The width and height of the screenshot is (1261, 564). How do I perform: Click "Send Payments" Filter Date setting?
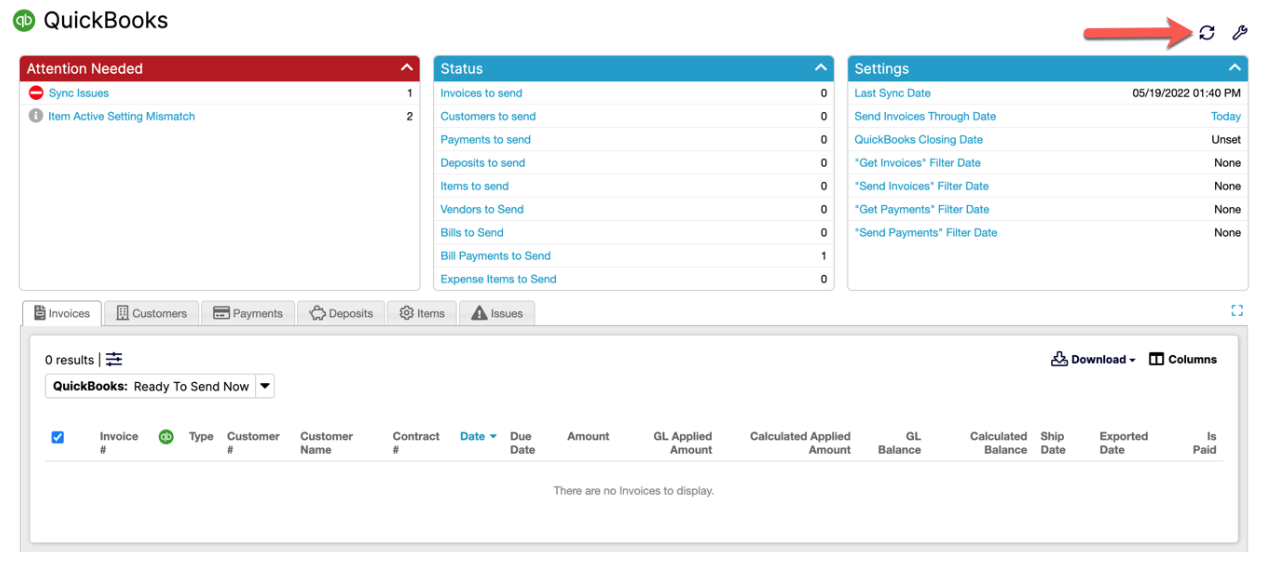coord(925,232)
